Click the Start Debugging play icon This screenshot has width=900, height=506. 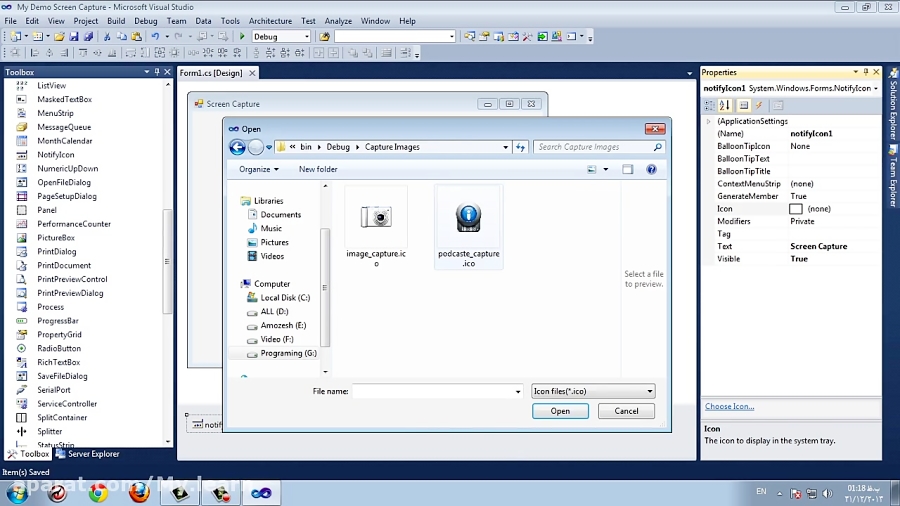(242, 37)
